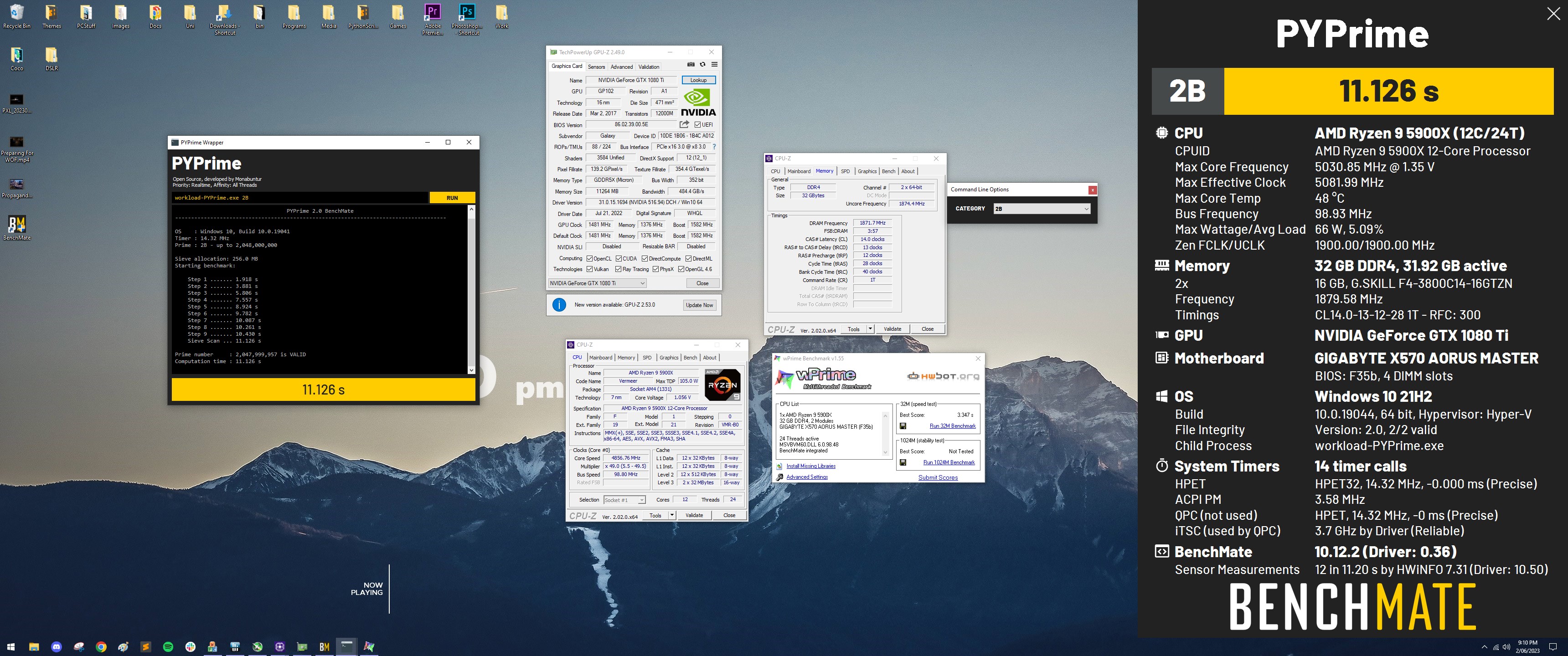Open the GPU-Z hamburger menu

click(714, 65)
